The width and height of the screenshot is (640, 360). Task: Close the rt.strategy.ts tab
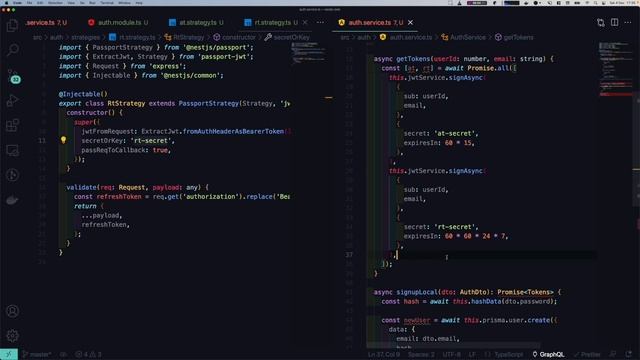305,22
